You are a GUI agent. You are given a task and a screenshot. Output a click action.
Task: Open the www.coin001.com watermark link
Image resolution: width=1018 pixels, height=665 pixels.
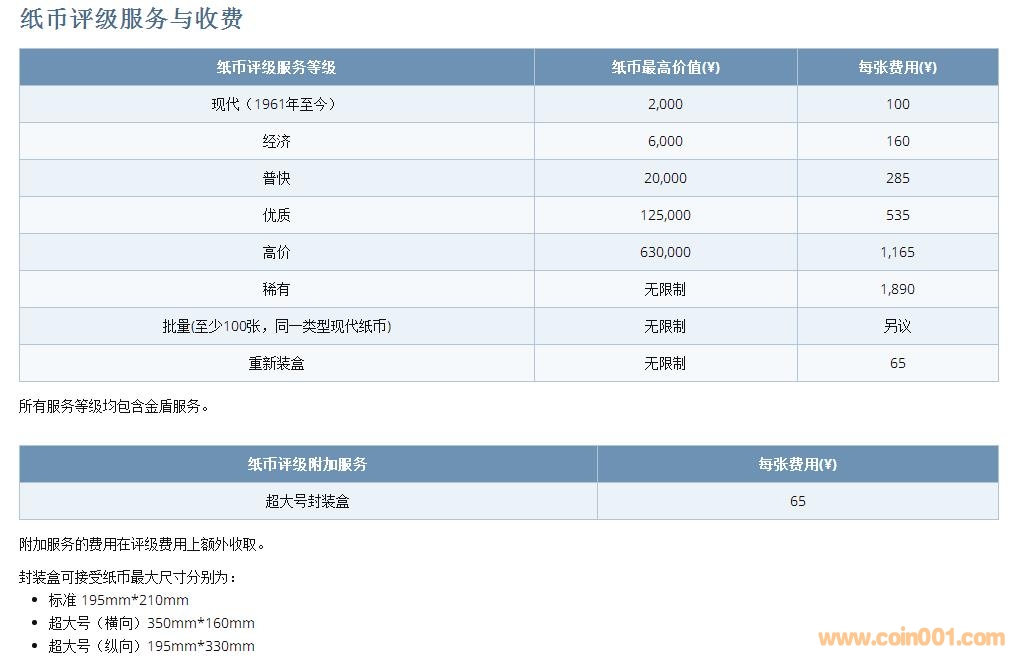(911, 638)
